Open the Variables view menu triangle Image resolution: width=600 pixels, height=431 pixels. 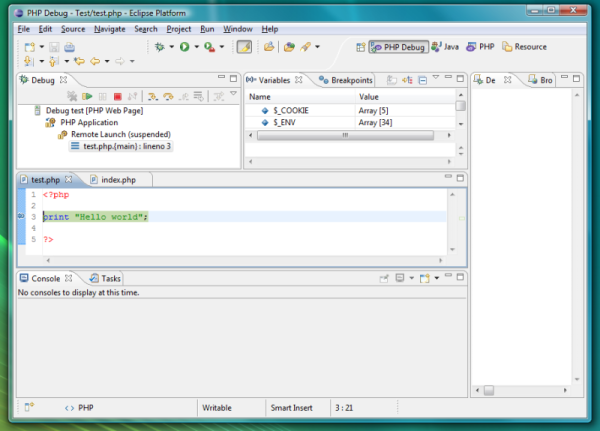435,77
